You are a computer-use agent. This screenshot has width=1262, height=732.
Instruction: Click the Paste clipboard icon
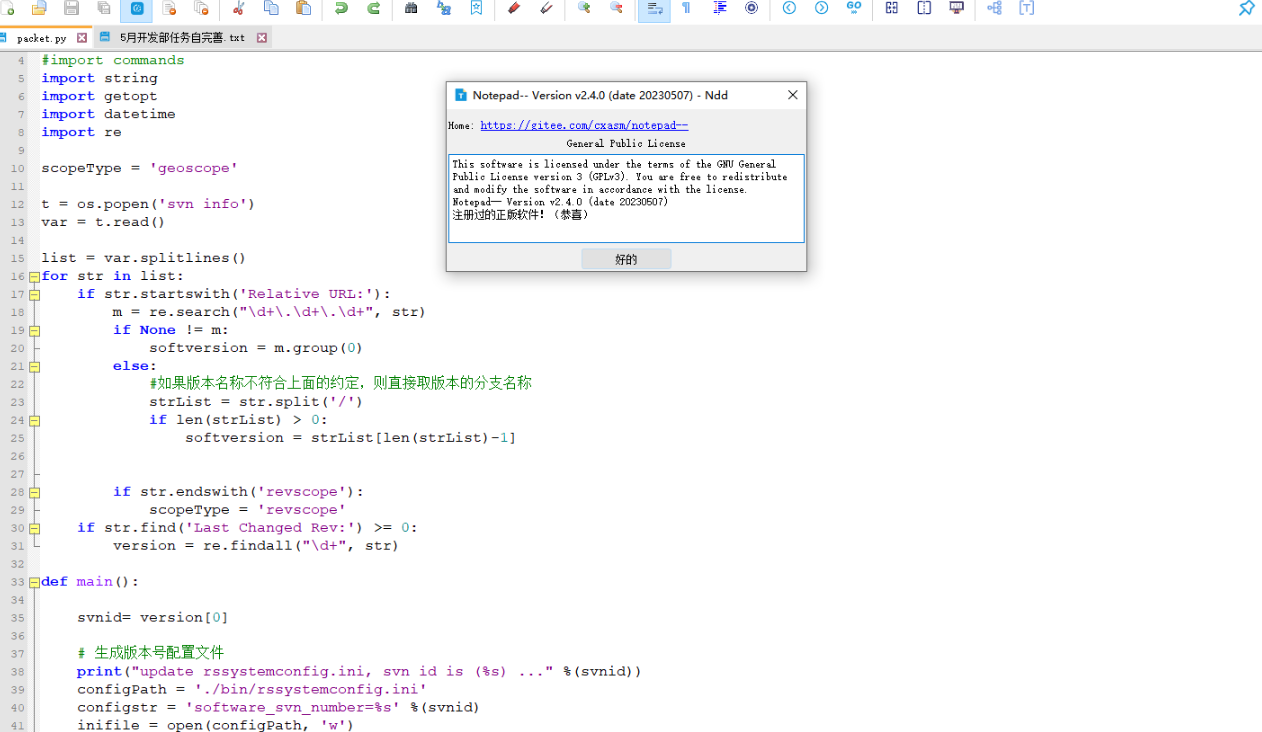303,9
